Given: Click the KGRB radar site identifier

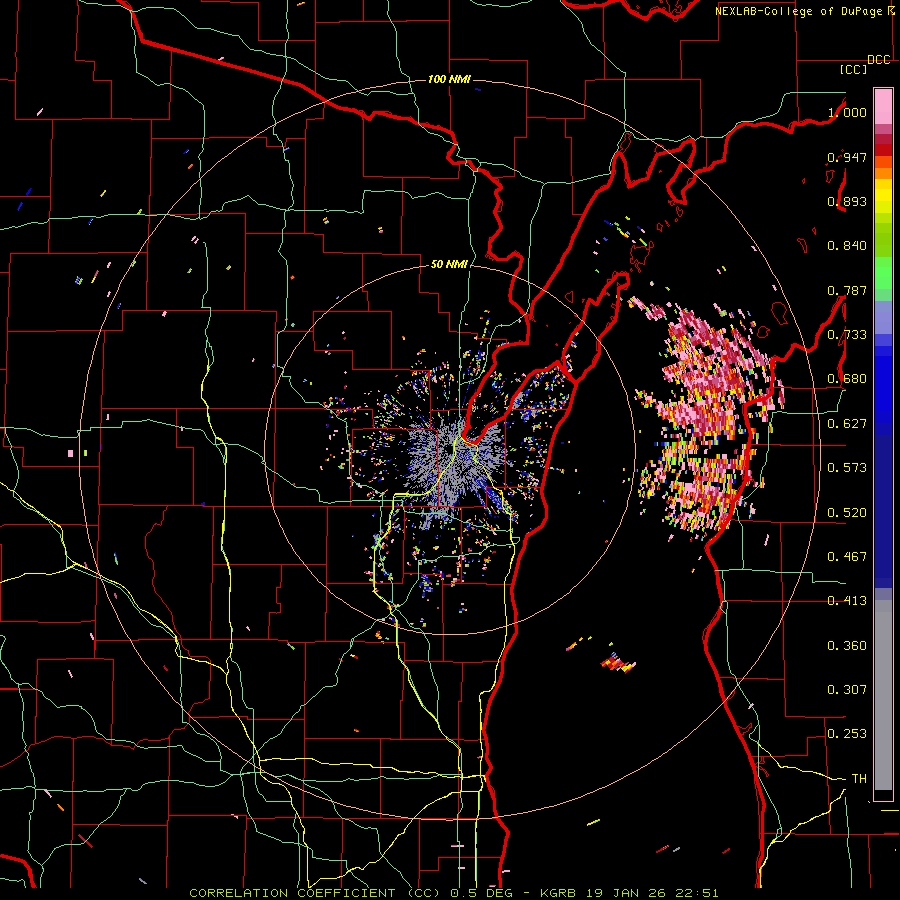Looking at the screenshot, I should point(560,893).
